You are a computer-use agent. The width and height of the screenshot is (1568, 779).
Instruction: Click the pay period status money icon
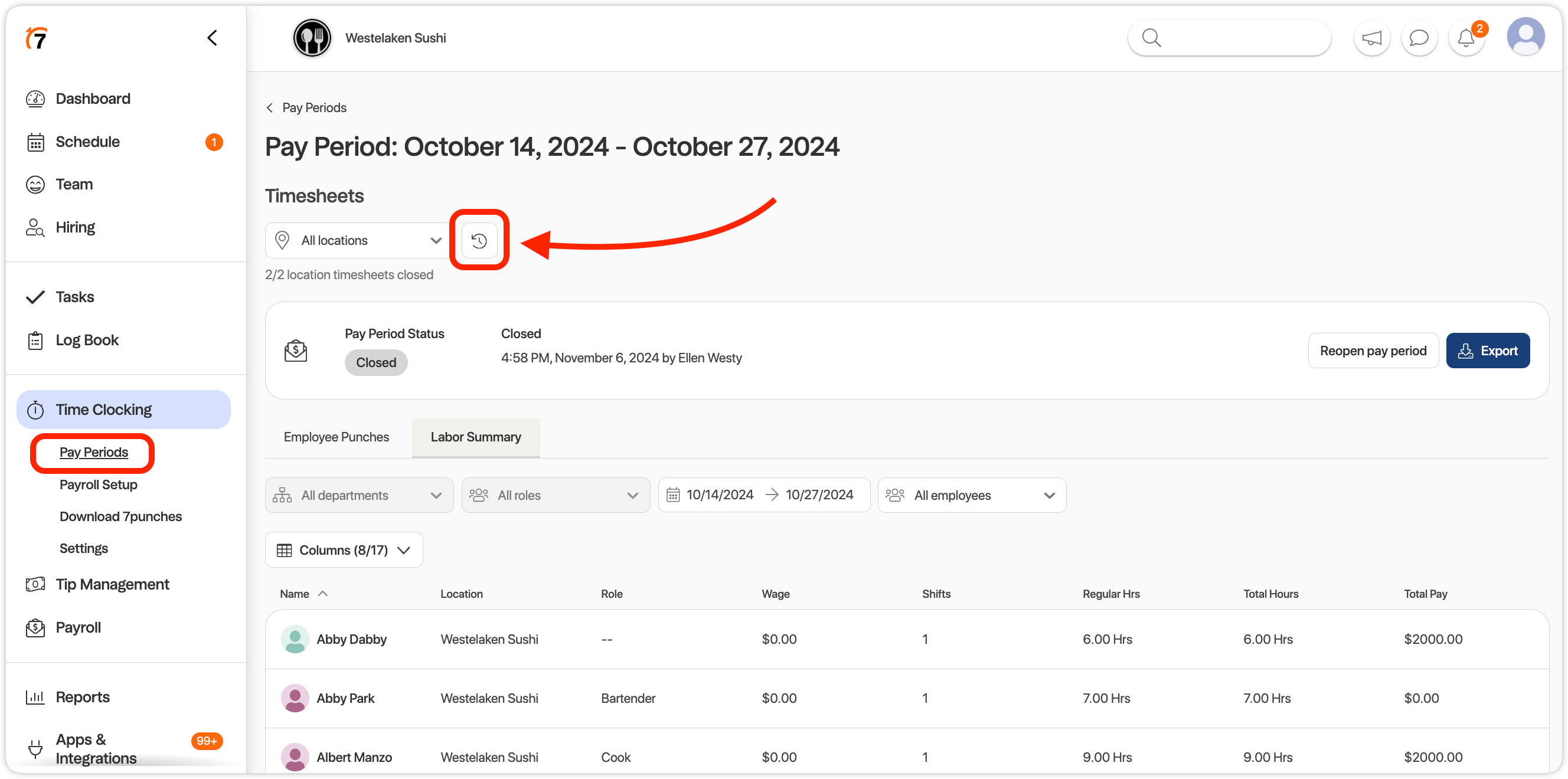point(296,351)
